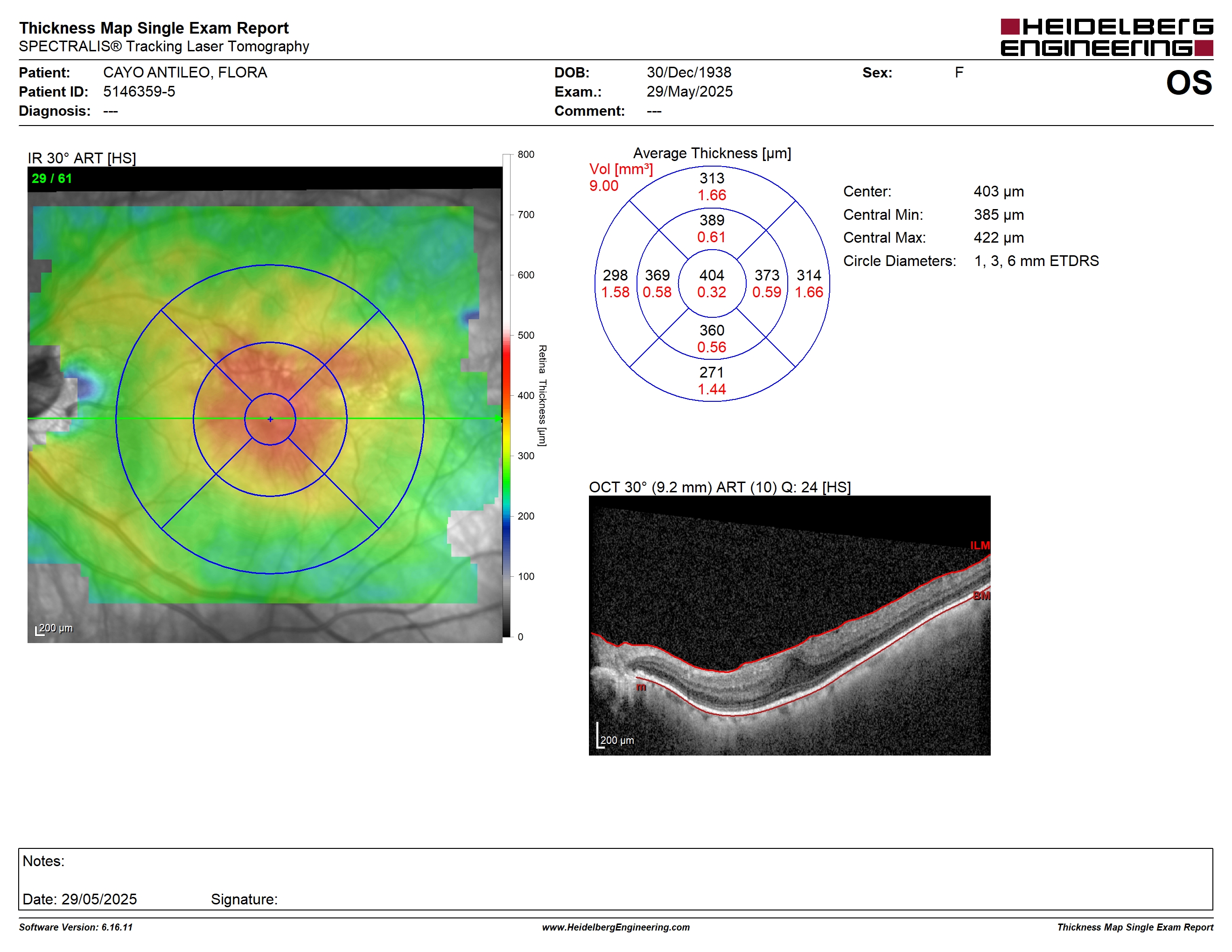Image resolution: width=1232 pixels, height=952 pixels.
Task: Click the IR 30° ART [HS] label
Action: coord(82,158)
